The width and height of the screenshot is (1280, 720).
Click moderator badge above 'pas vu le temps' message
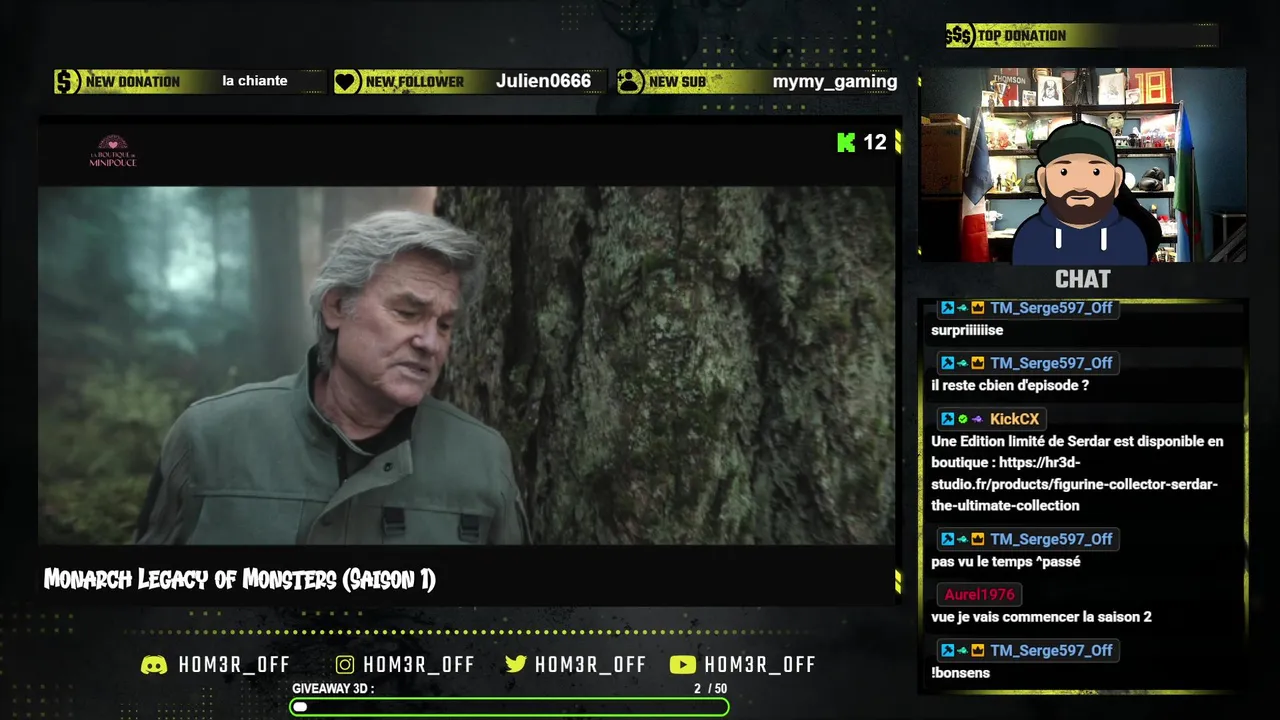947,539
